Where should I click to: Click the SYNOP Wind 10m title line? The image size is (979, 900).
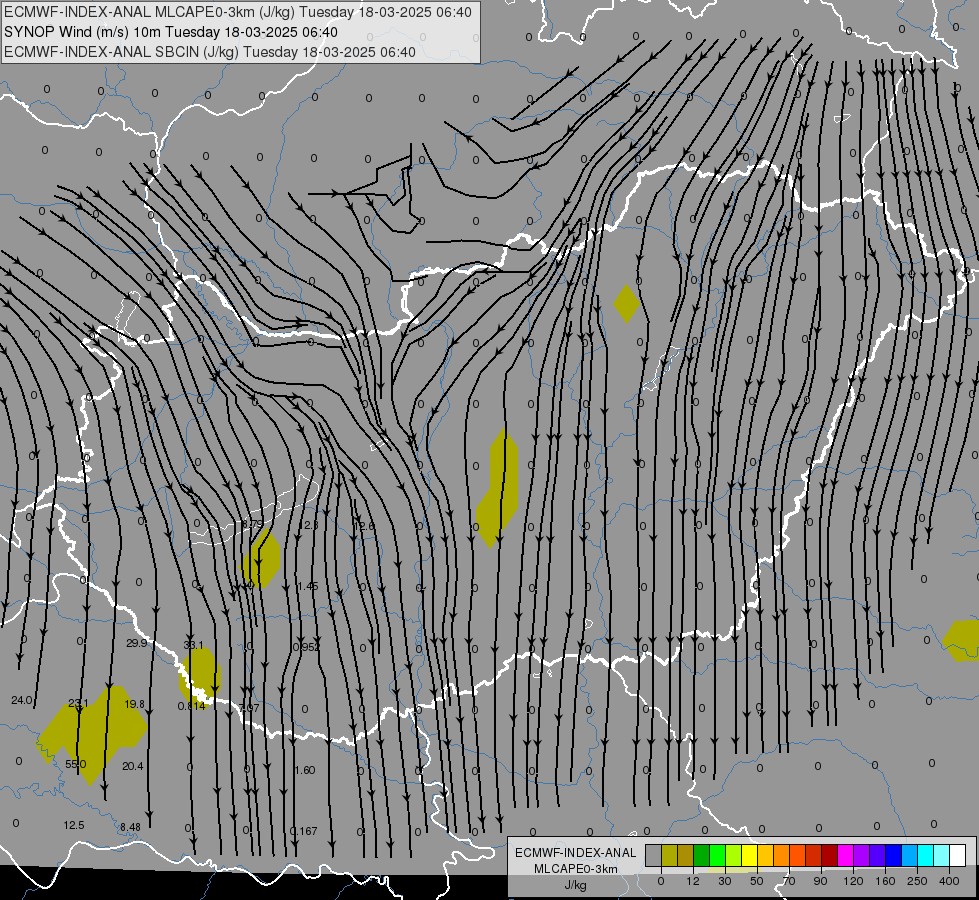[x=170, y=32]
